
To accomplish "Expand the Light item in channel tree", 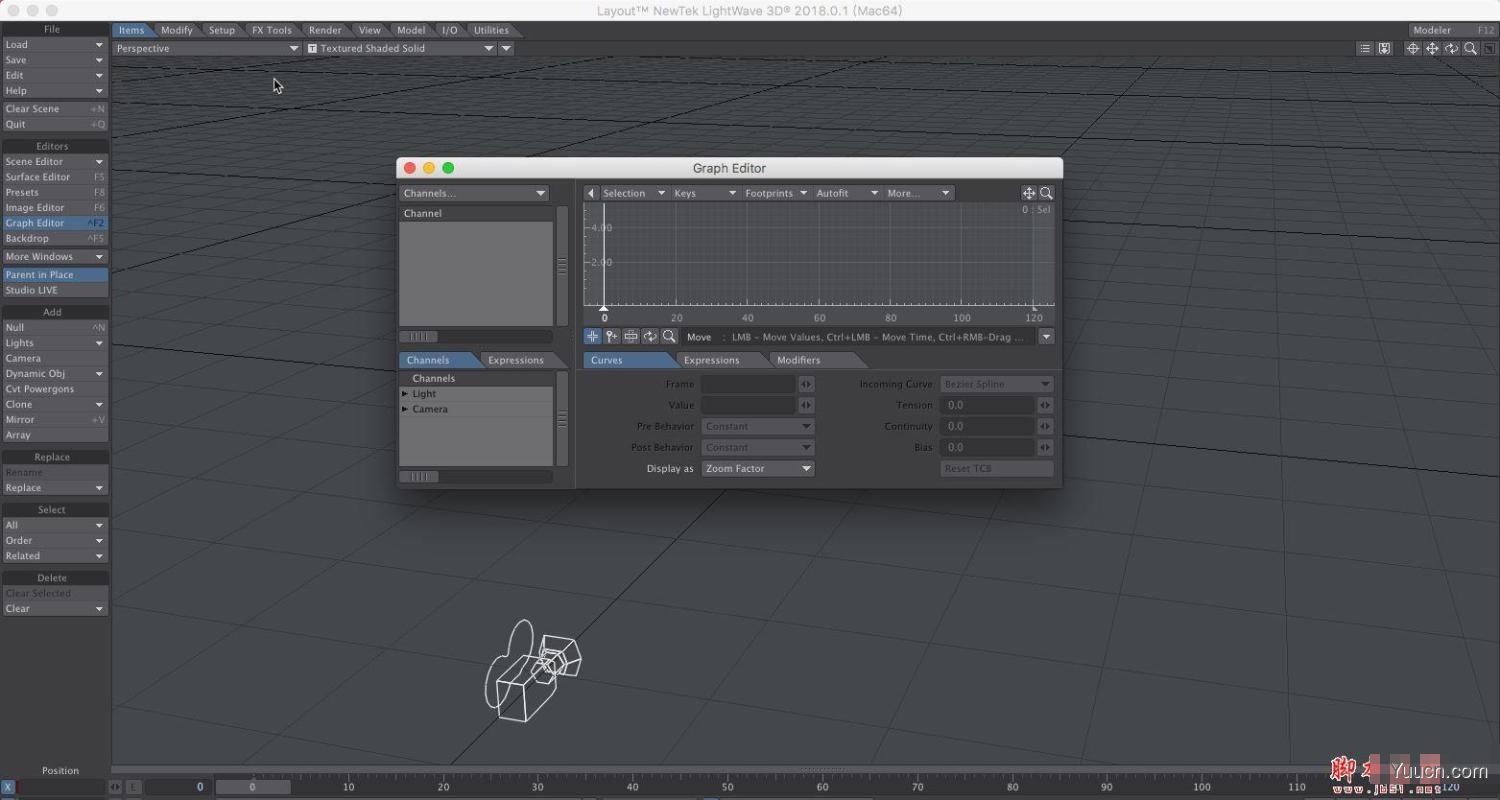I will point(405,394).
